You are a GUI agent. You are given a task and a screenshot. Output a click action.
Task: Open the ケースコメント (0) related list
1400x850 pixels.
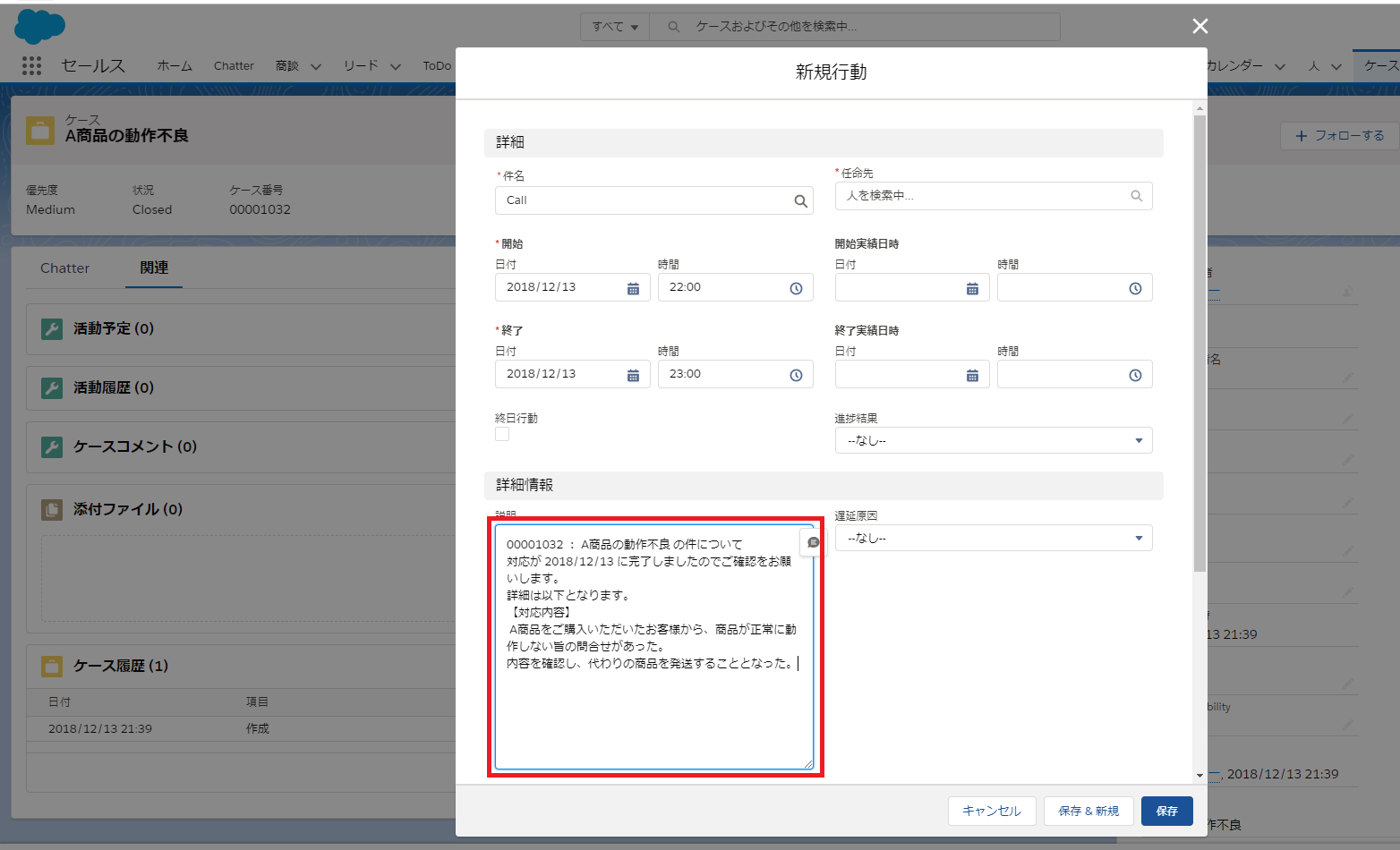pos(135,446)
